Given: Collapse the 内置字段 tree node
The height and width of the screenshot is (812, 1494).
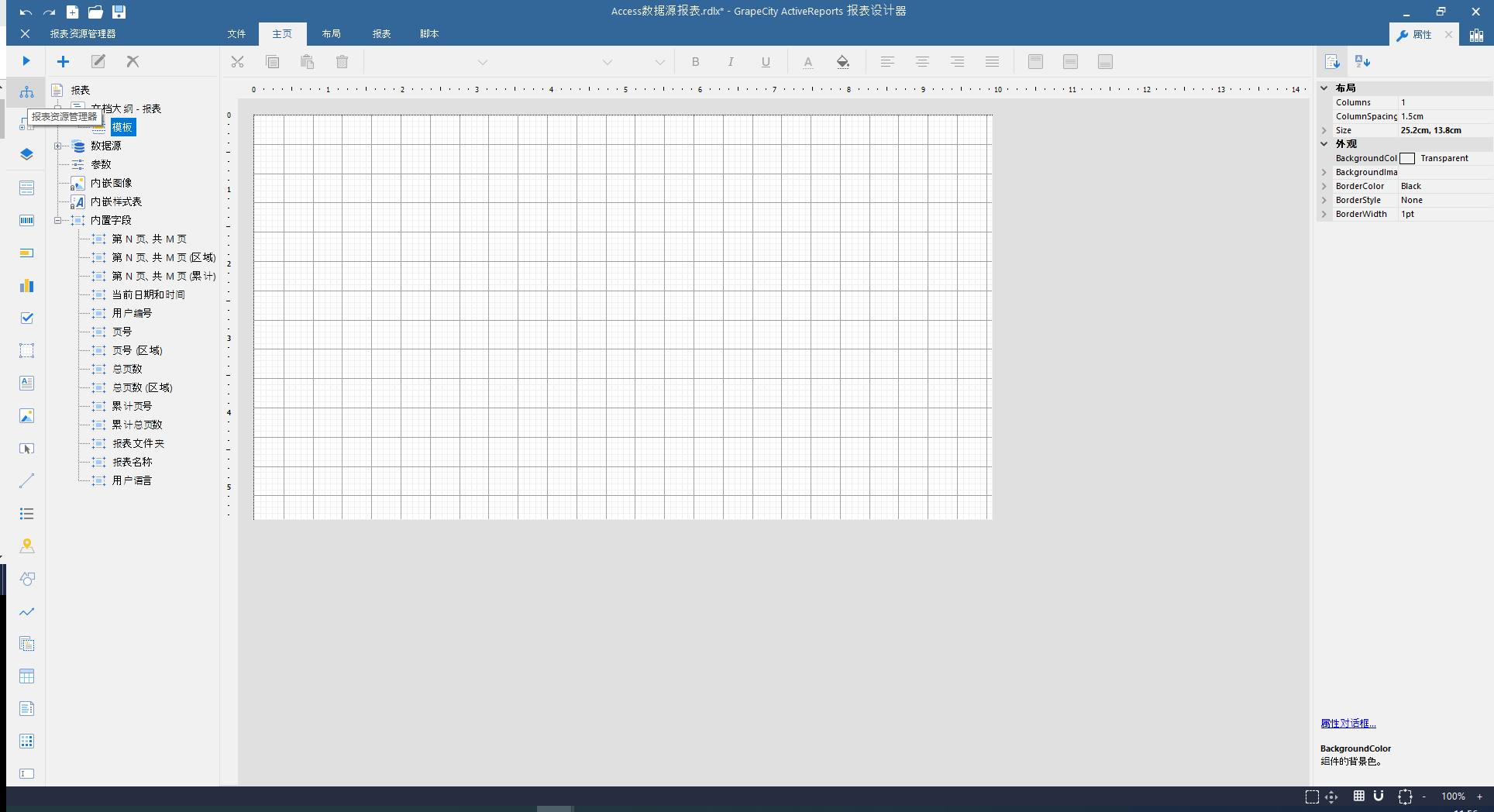Looking at the screenshot, I should tap(58, 220).
